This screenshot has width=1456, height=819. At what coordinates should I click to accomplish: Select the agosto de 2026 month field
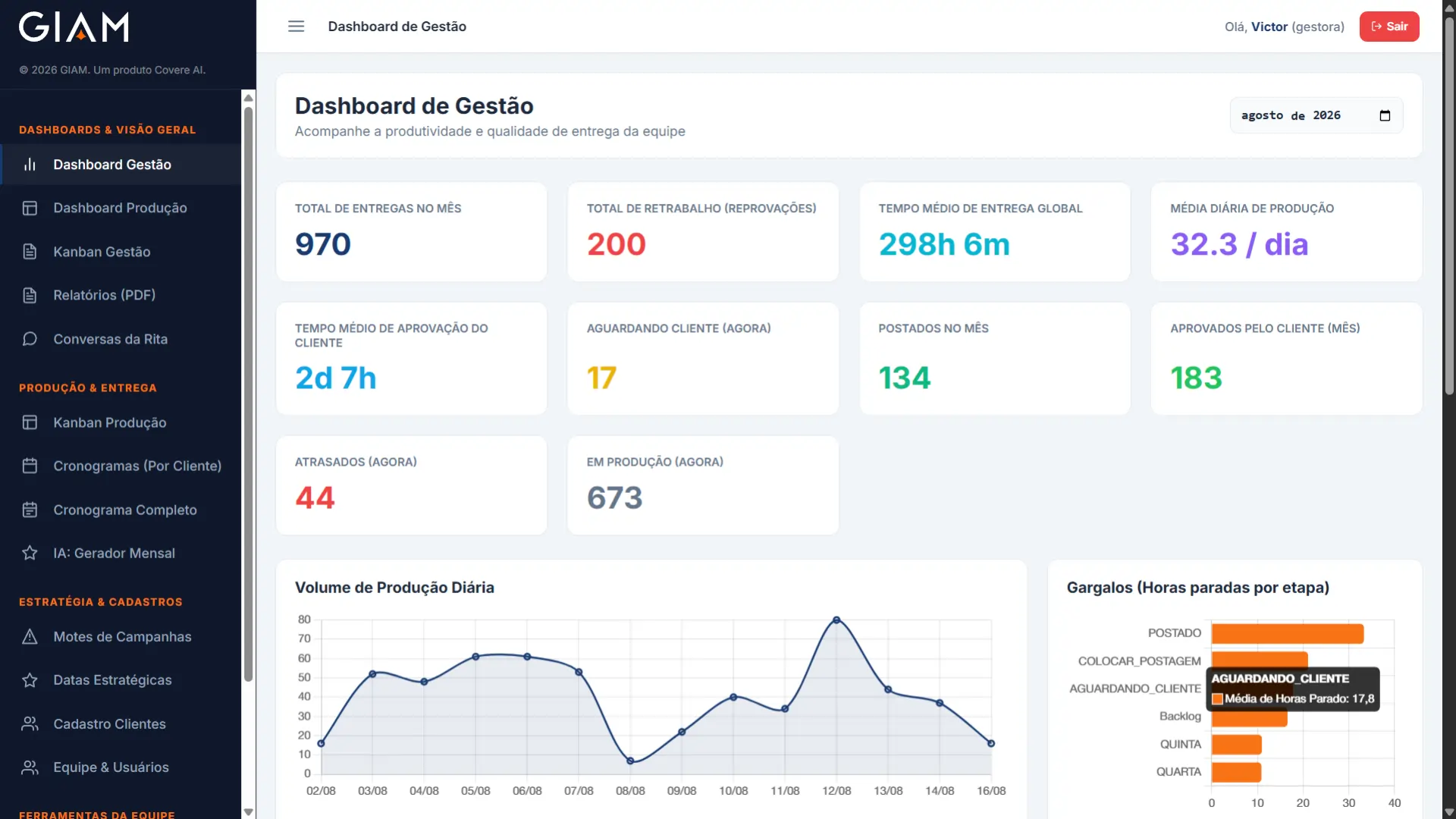click(1316, 115)
